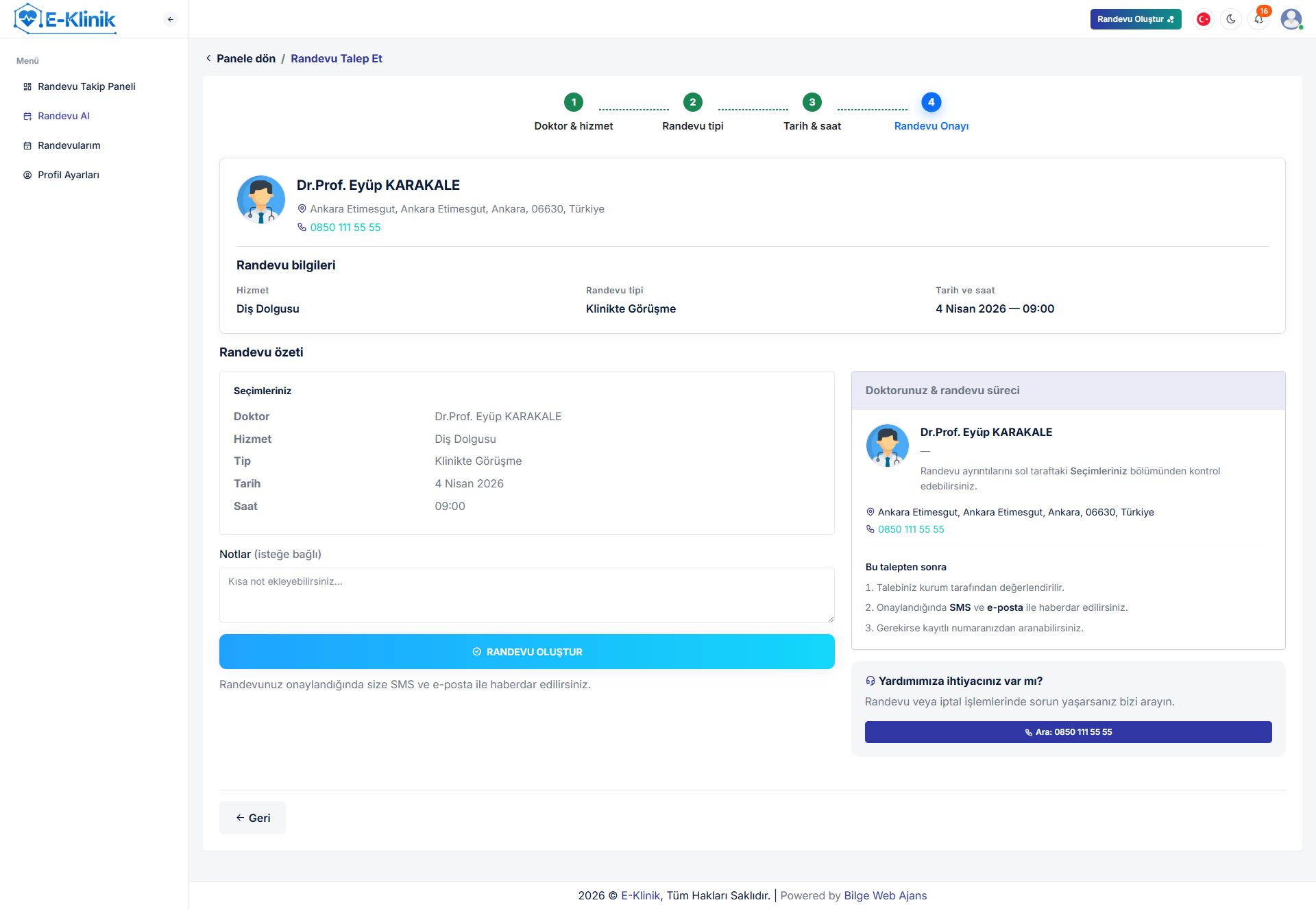Go to step 3 Tarih & saat
The width and height of the screenshot is (1316, 909).
click(x=812, y=102)
